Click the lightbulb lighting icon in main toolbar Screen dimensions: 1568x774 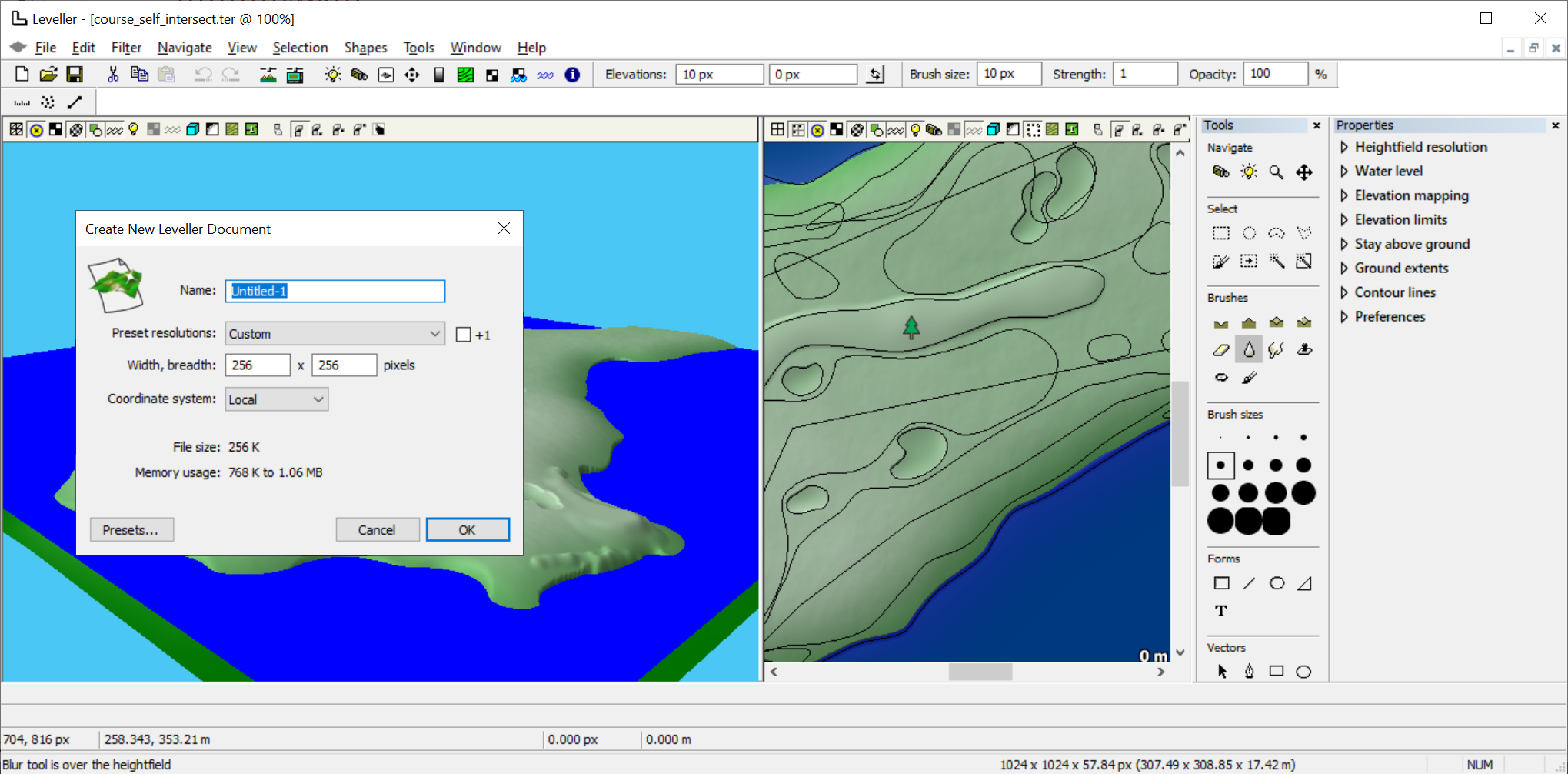333,75
